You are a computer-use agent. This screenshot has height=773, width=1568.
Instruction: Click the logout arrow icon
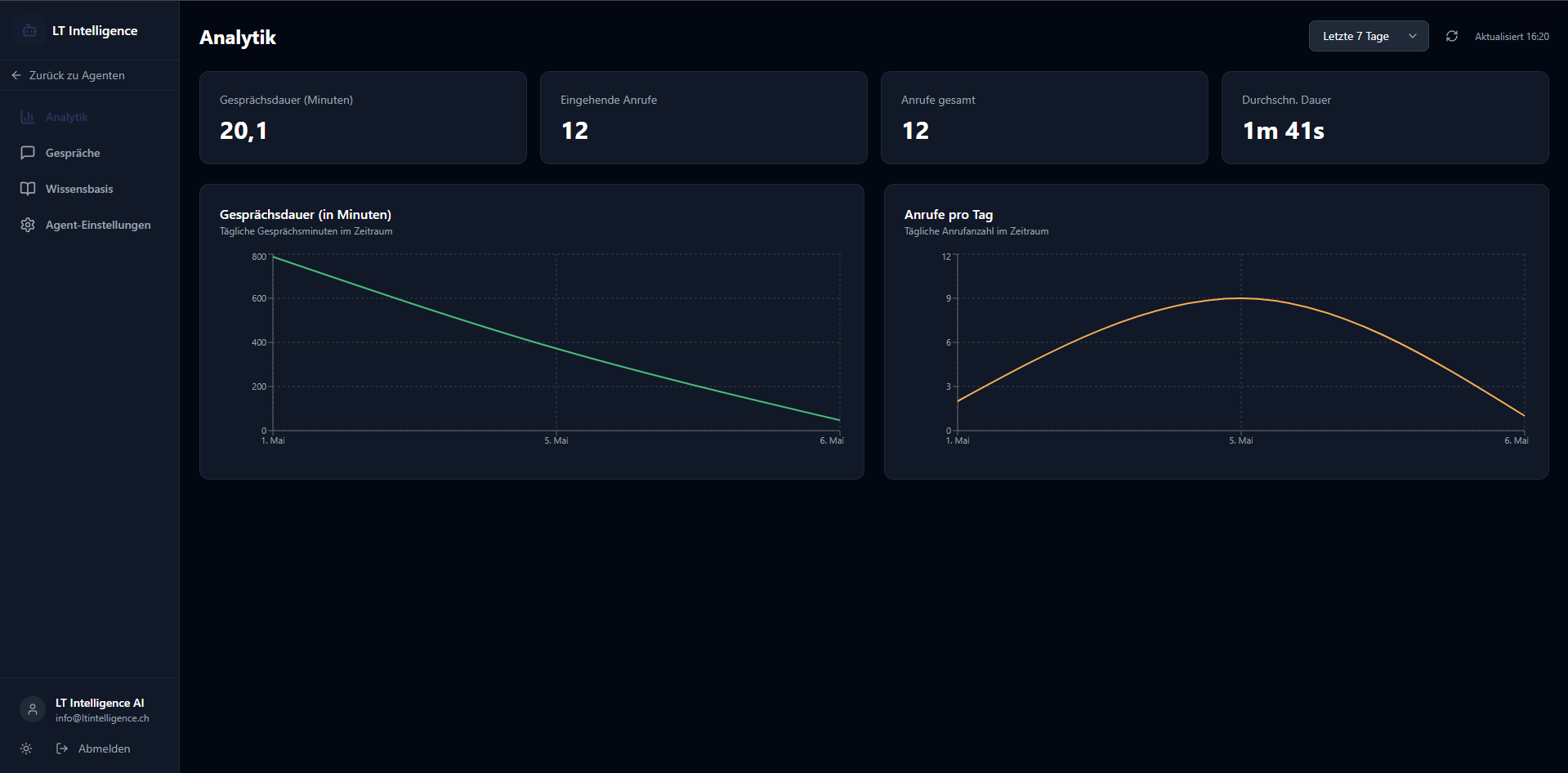[62, 748]
